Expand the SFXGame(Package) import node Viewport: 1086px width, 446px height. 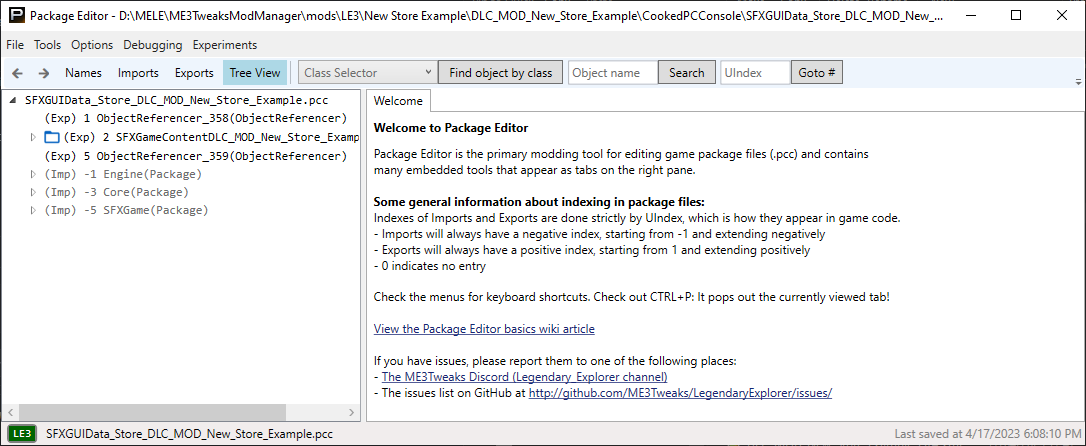point(33,210)
